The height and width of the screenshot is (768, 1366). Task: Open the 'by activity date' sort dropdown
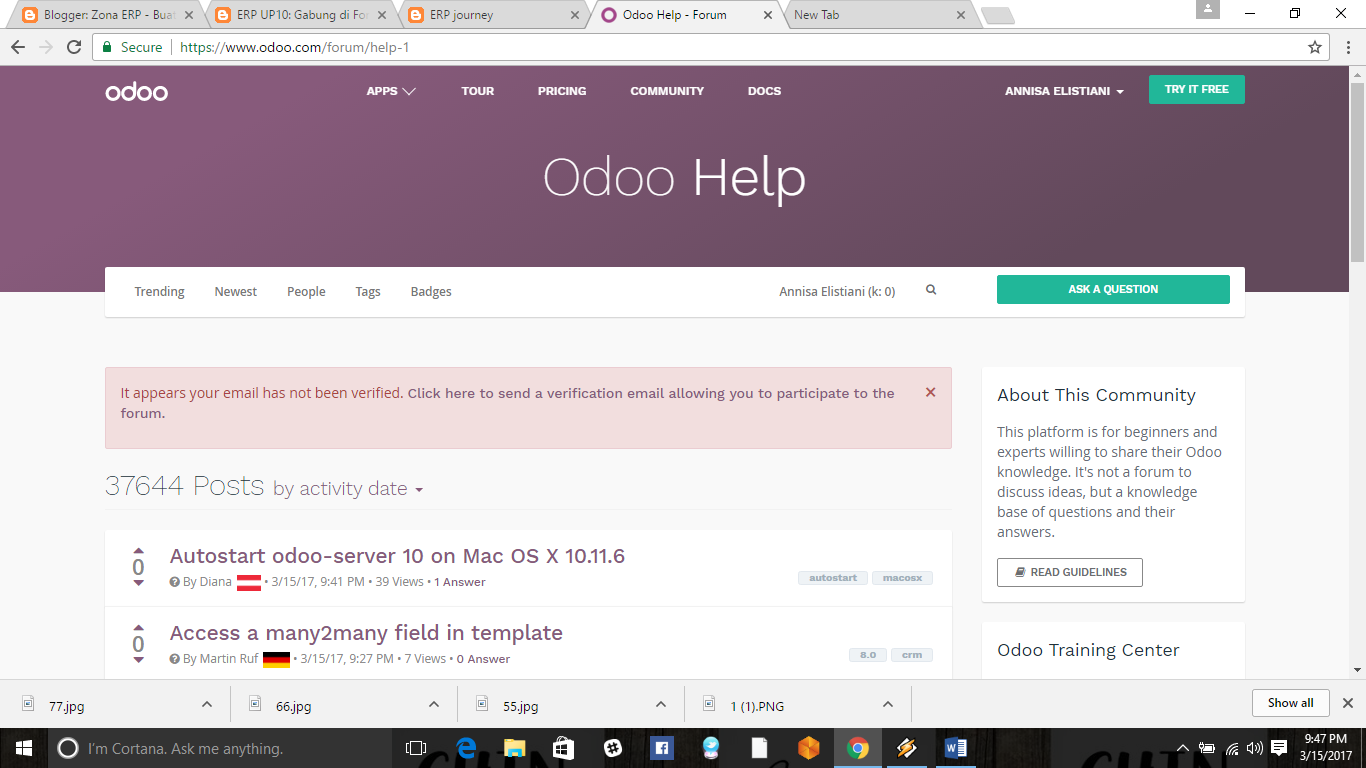tap(348, 489)
